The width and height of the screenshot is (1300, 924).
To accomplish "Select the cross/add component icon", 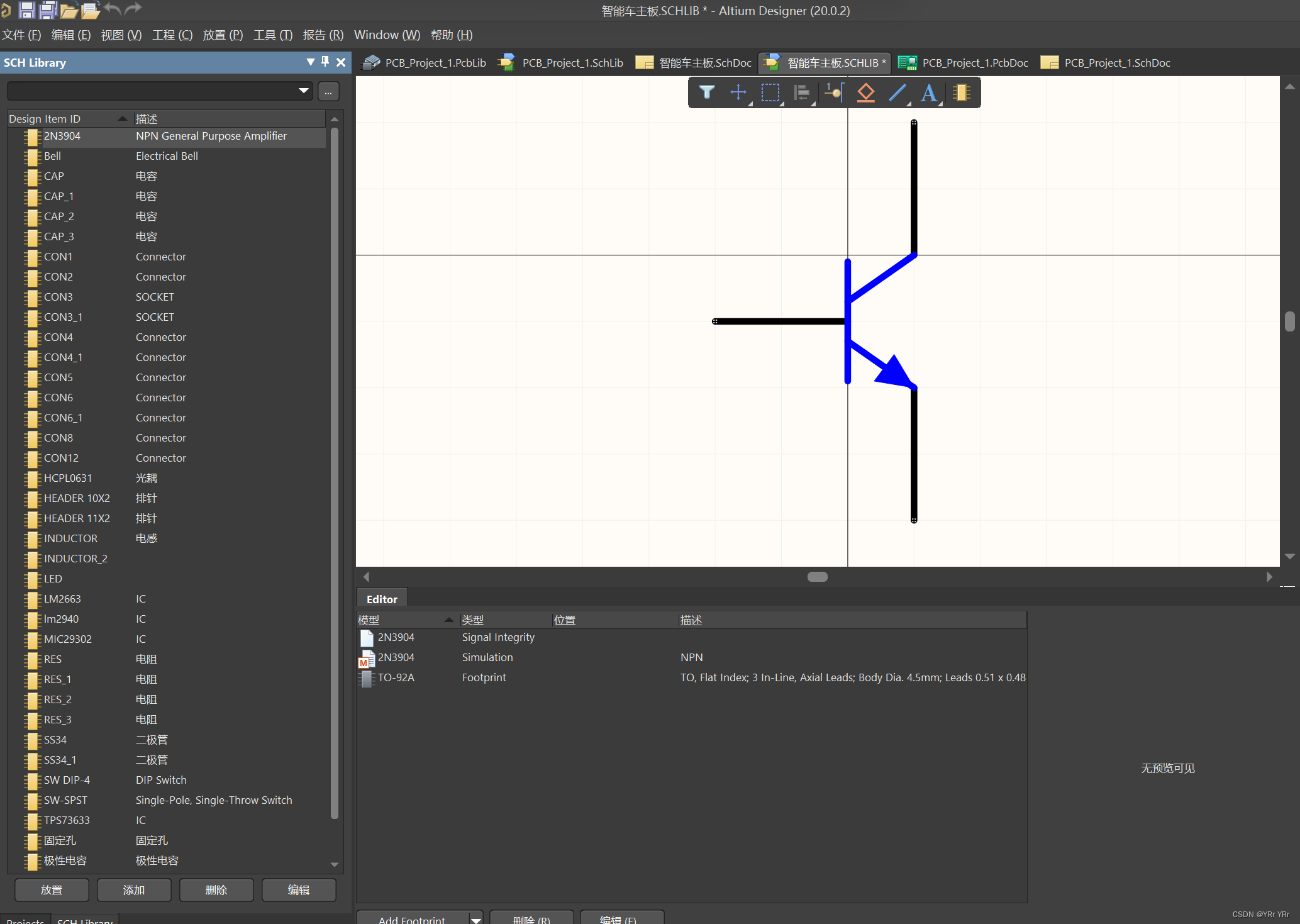I will (x=738, y=93).
